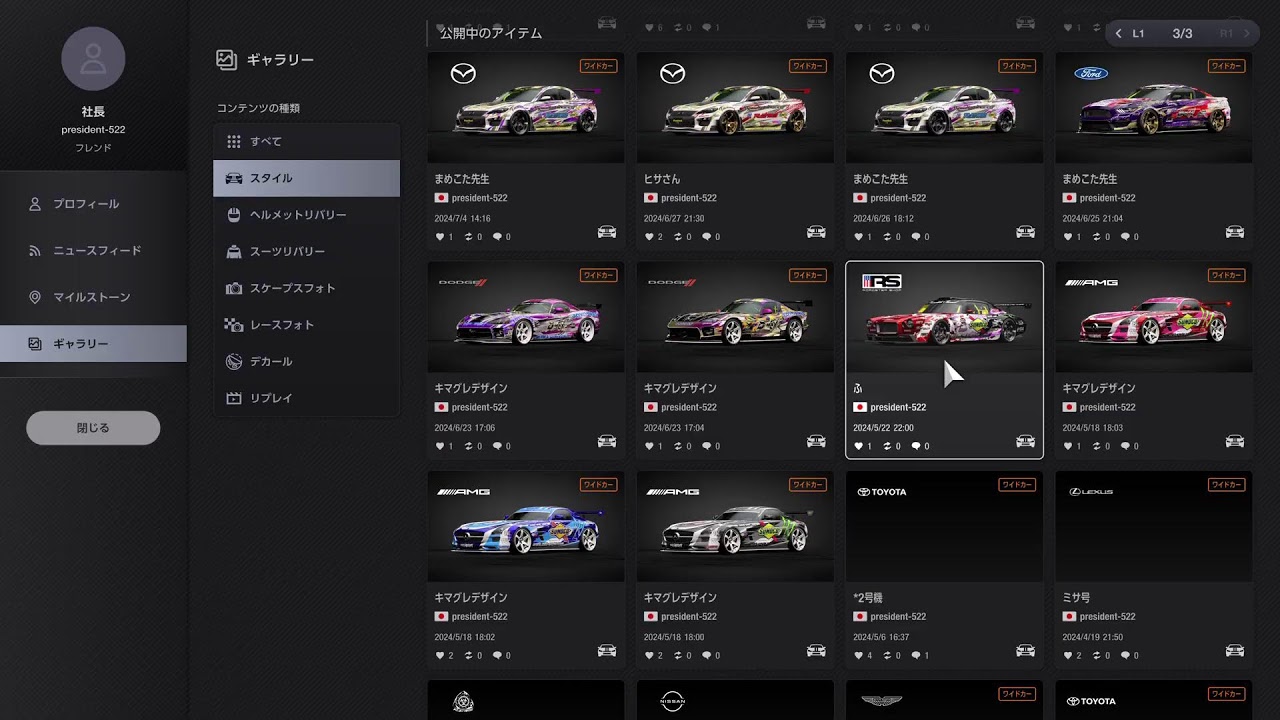
Task: Select the スーツリバリー content filter
Action: click(306, 252)
